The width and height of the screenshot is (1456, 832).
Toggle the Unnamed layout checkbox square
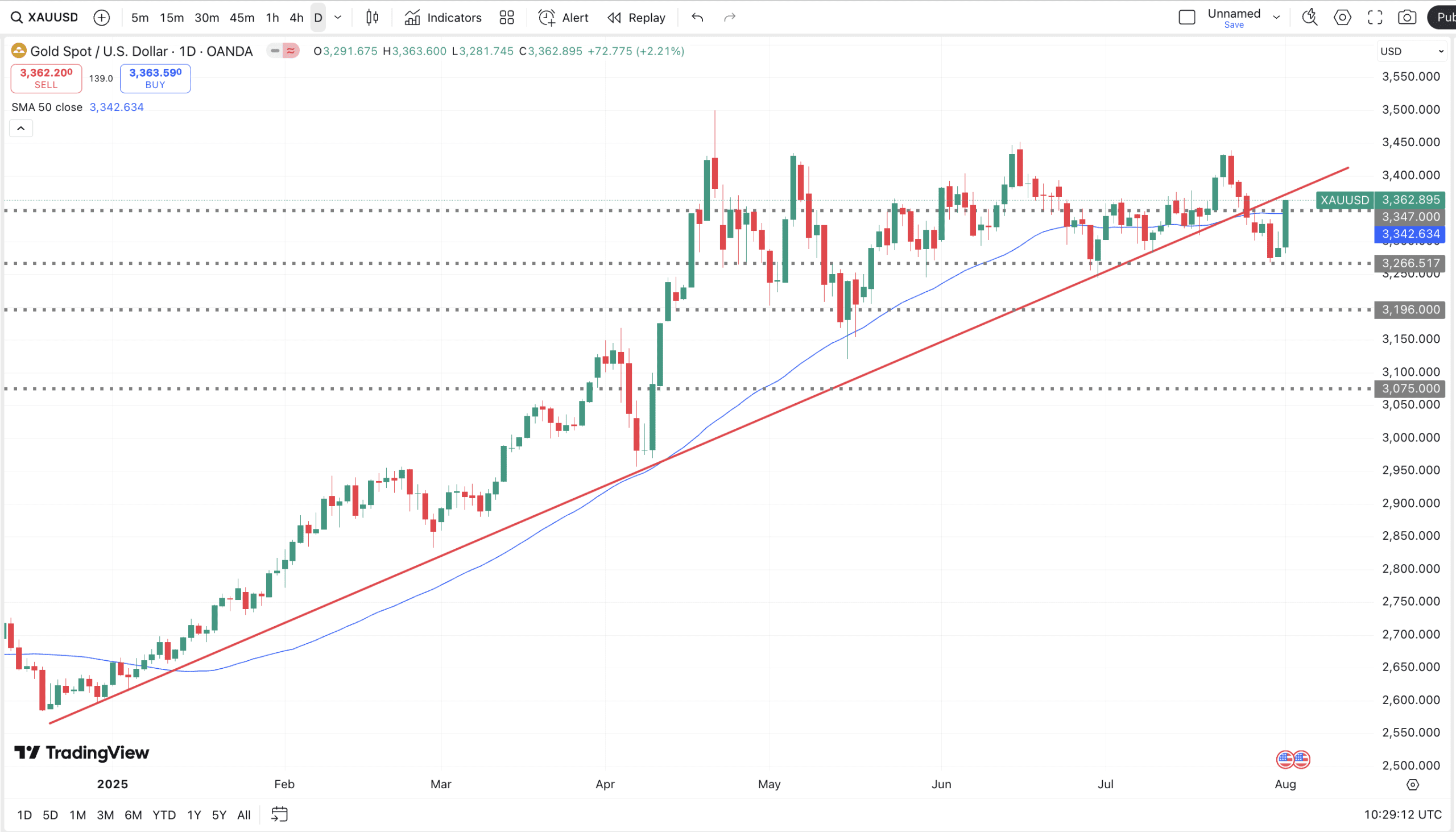[1187, 18]
